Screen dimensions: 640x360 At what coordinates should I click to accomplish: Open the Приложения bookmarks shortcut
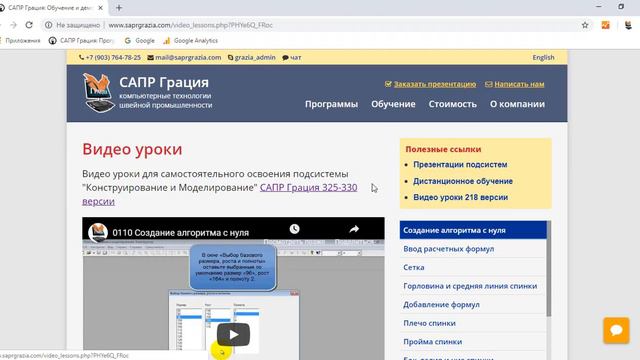click(20, 40)
